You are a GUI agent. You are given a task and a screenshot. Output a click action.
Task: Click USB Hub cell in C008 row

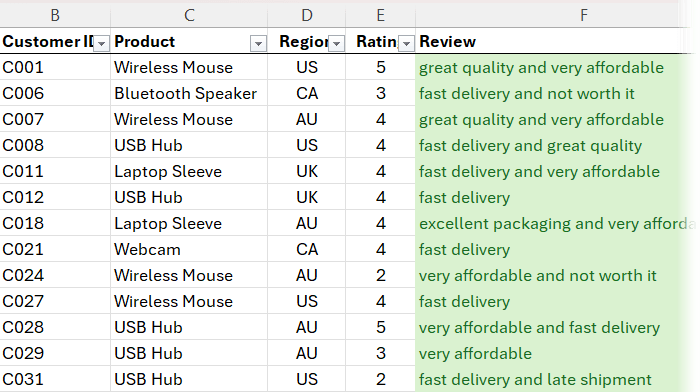[189, 145]
